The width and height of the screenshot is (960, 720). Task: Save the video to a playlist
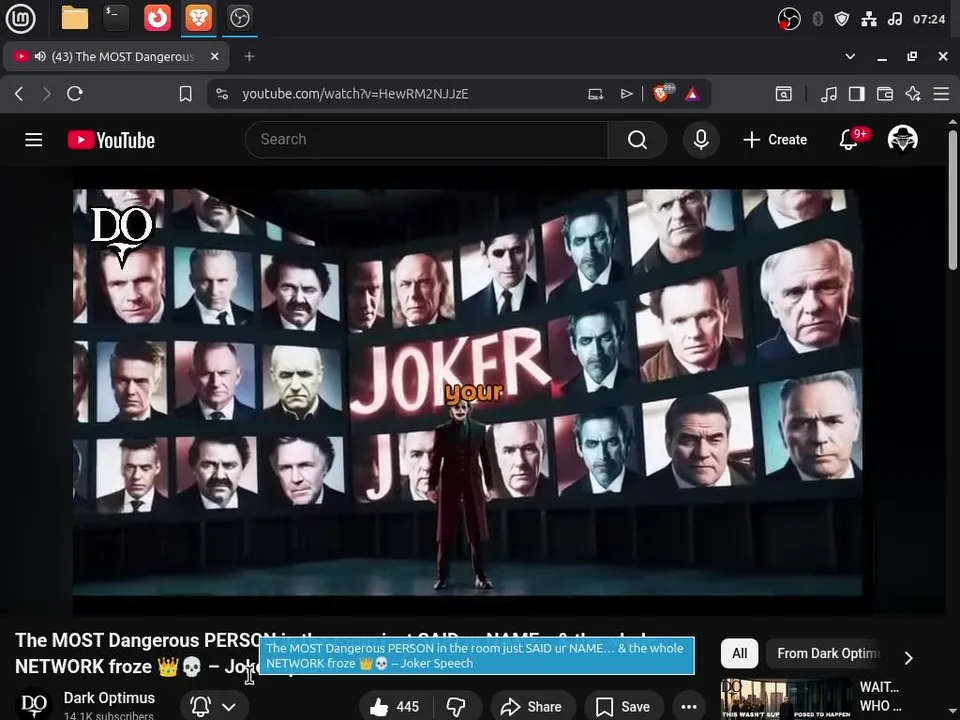click(x=623, y=707)
